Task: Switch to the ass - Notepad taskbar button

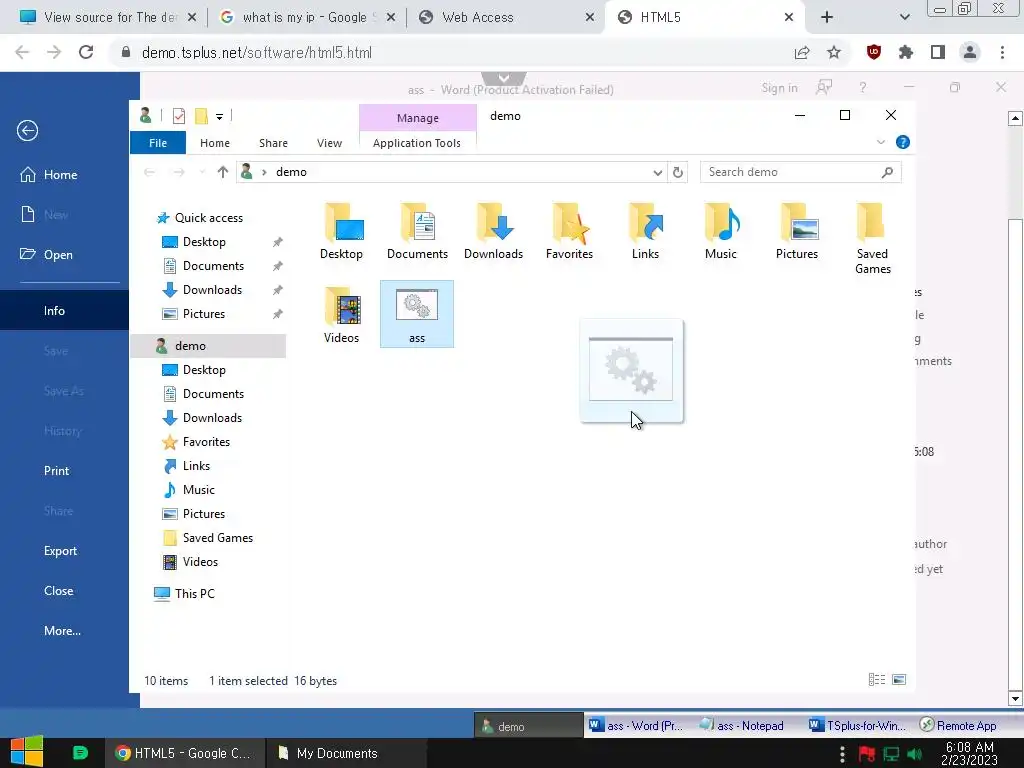Action: point(743,726)
